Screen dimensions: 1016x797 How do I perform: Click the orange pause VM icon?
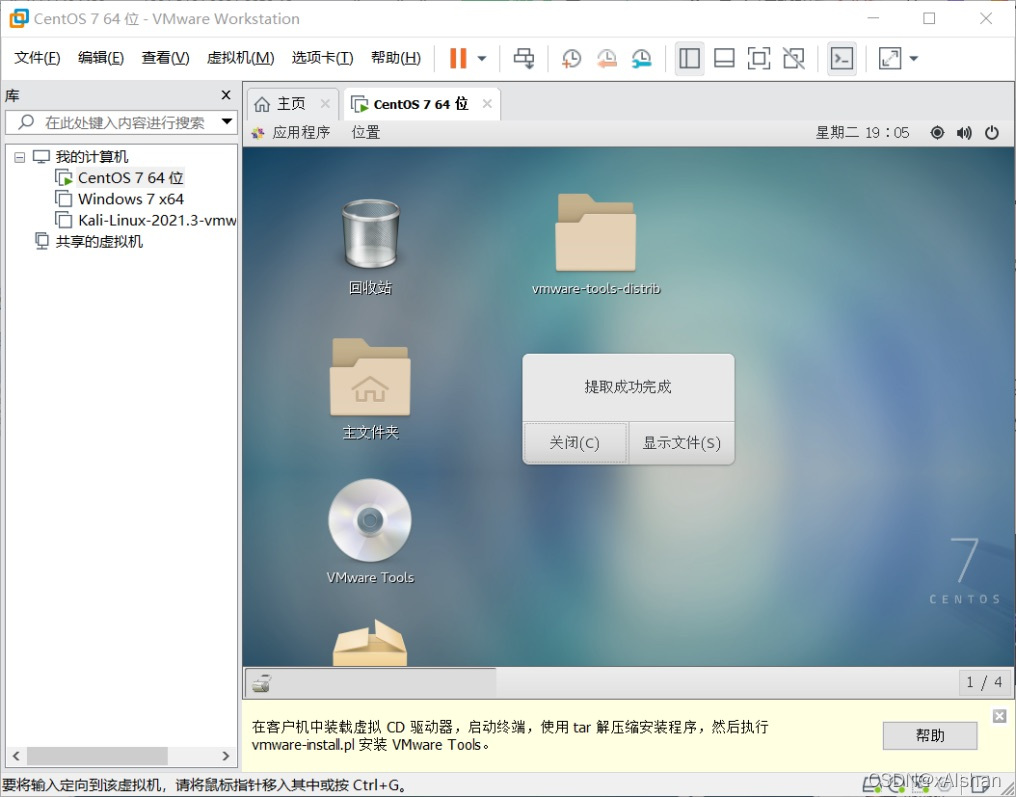point(458,58)
